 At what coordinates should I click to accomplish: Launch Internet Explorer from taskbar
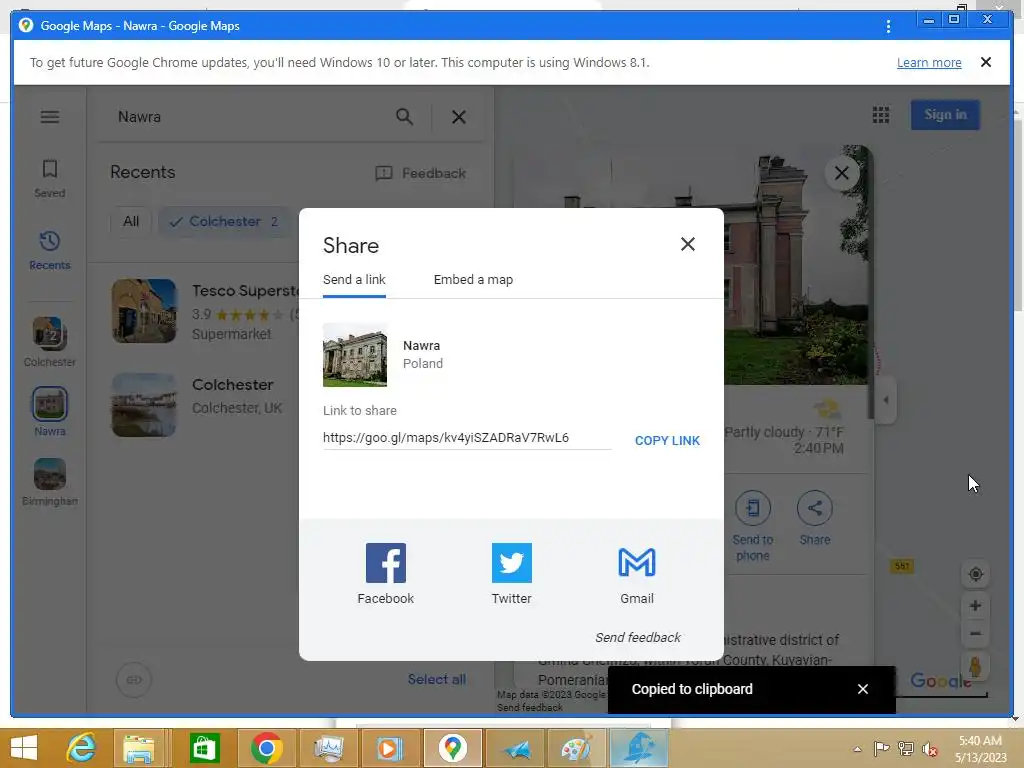[x=81, y=748]
